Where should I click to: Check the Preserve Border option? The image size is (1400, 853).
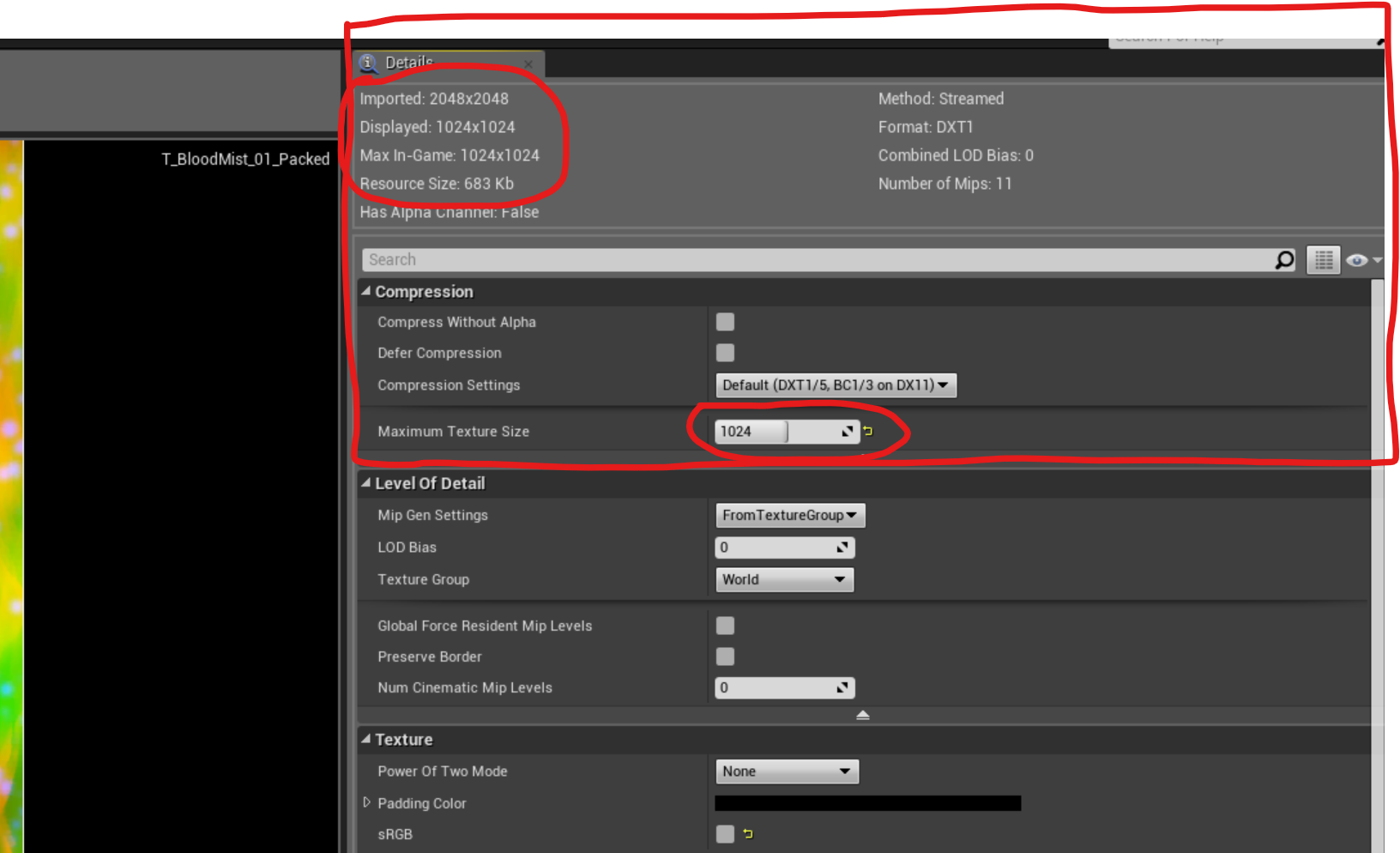pyautogui.click(x=725, y=656)
